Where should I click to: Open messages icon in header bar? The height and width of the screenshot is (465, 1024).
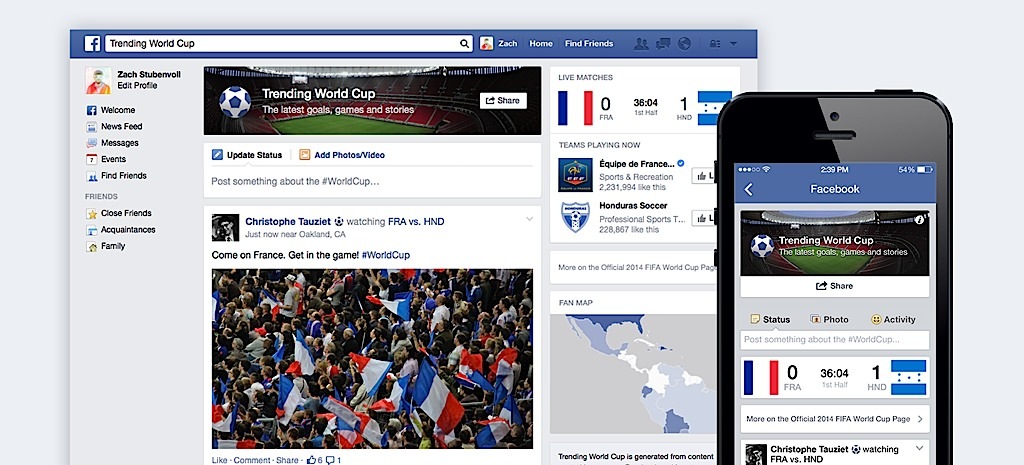pos(663,44)
